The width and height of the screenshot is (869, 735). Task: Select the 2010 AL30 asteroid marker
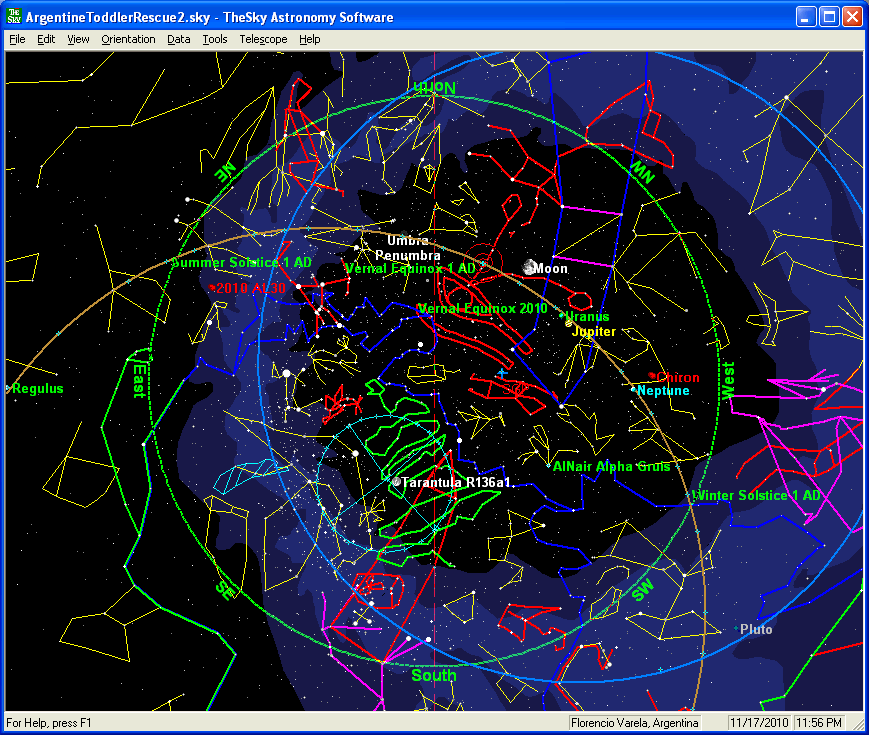click(x=213, y=288)
